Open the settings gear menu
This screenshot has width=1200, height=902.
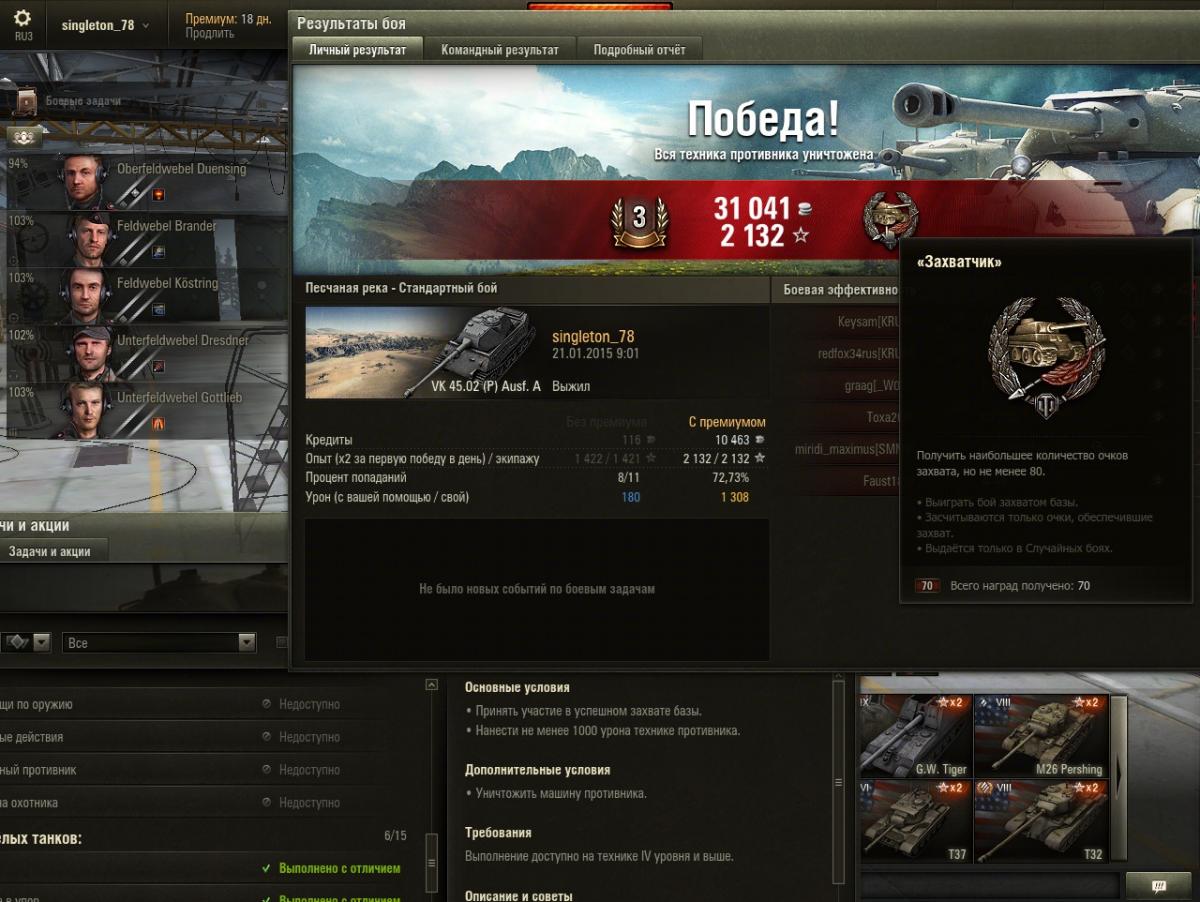22,18
